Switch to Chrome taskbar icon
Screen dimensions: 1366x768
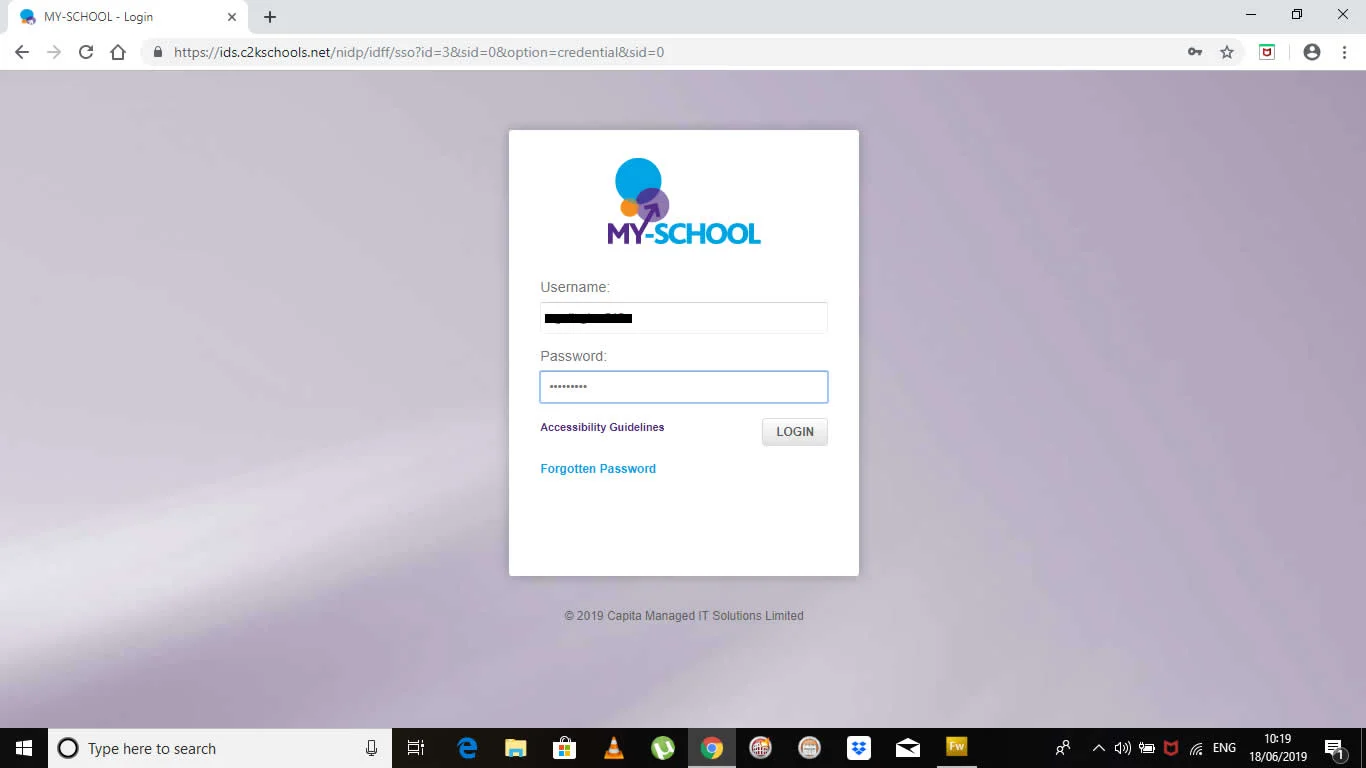(712, 748)
